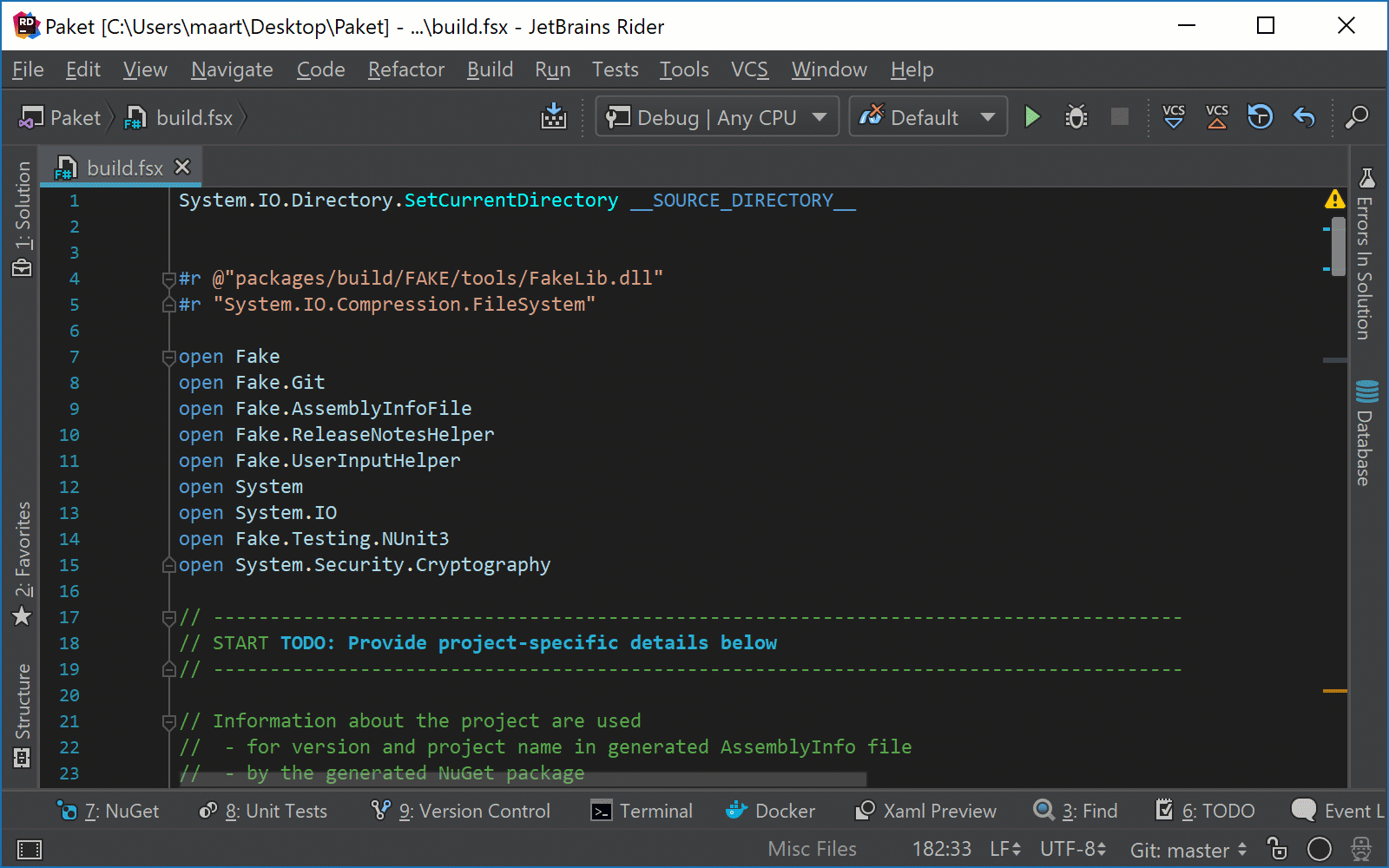
Task: Start a Debug session with the bug icon
Action: 1076,116
